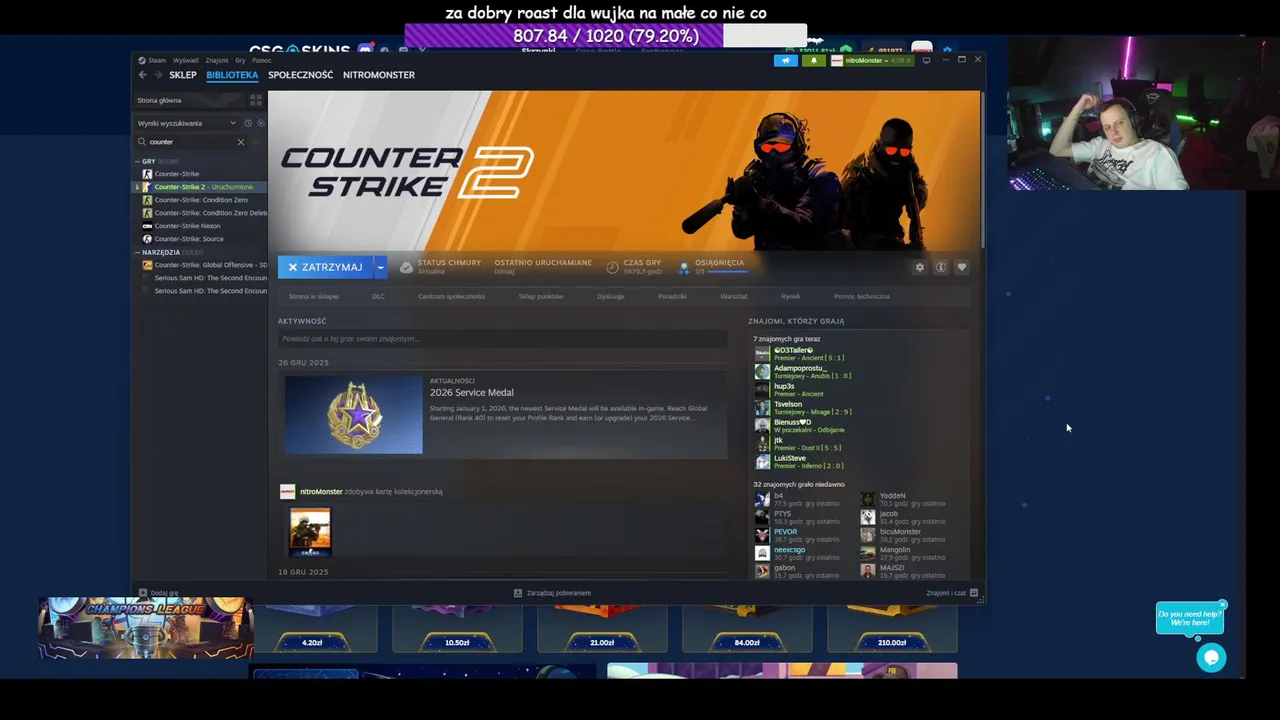Open the blue announcements megaphone button
Screen dimensions: 1280x720
tap(785, 60)
